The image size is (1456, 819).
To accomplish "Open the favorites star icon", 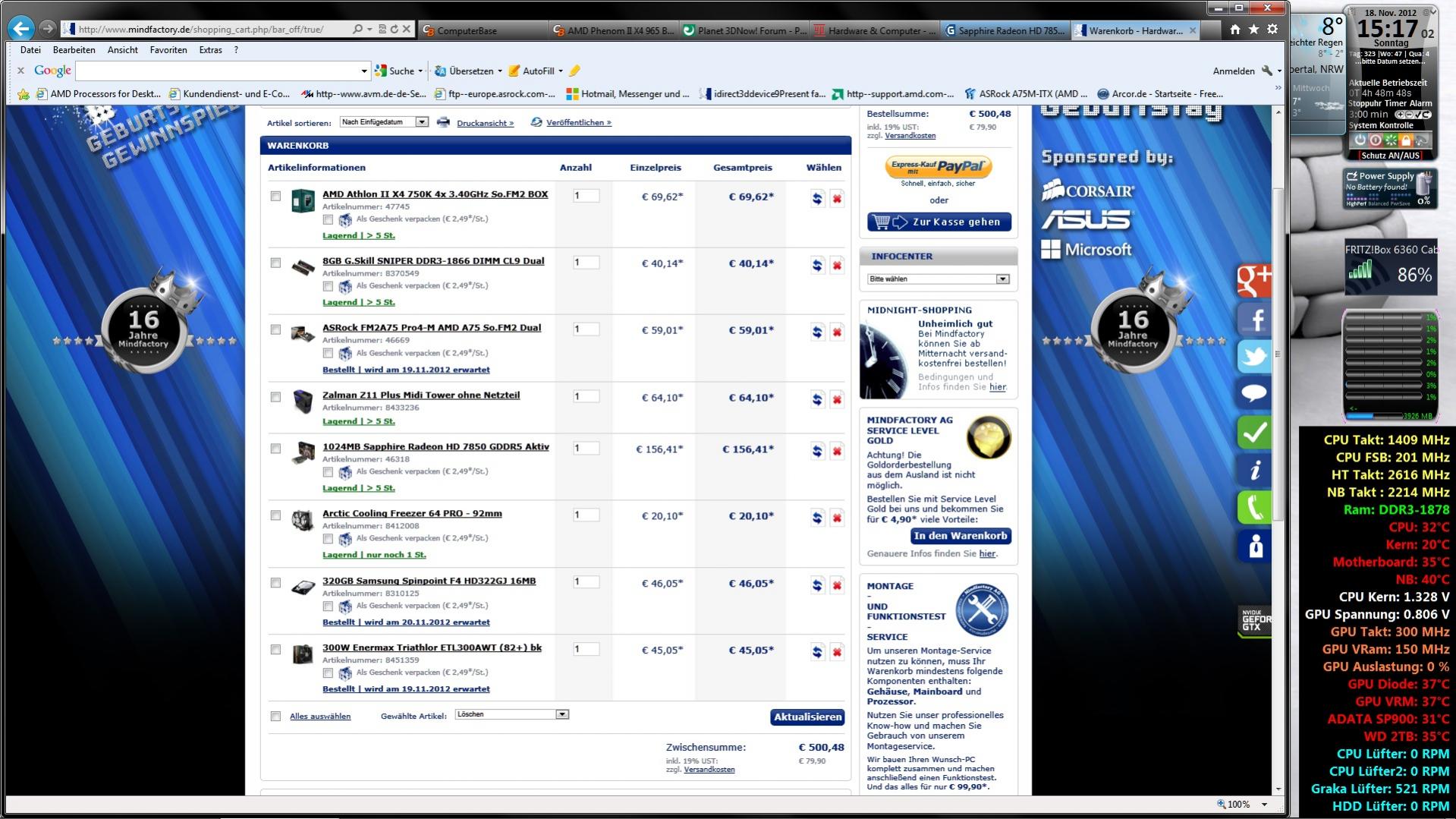I will point(1253,30).
